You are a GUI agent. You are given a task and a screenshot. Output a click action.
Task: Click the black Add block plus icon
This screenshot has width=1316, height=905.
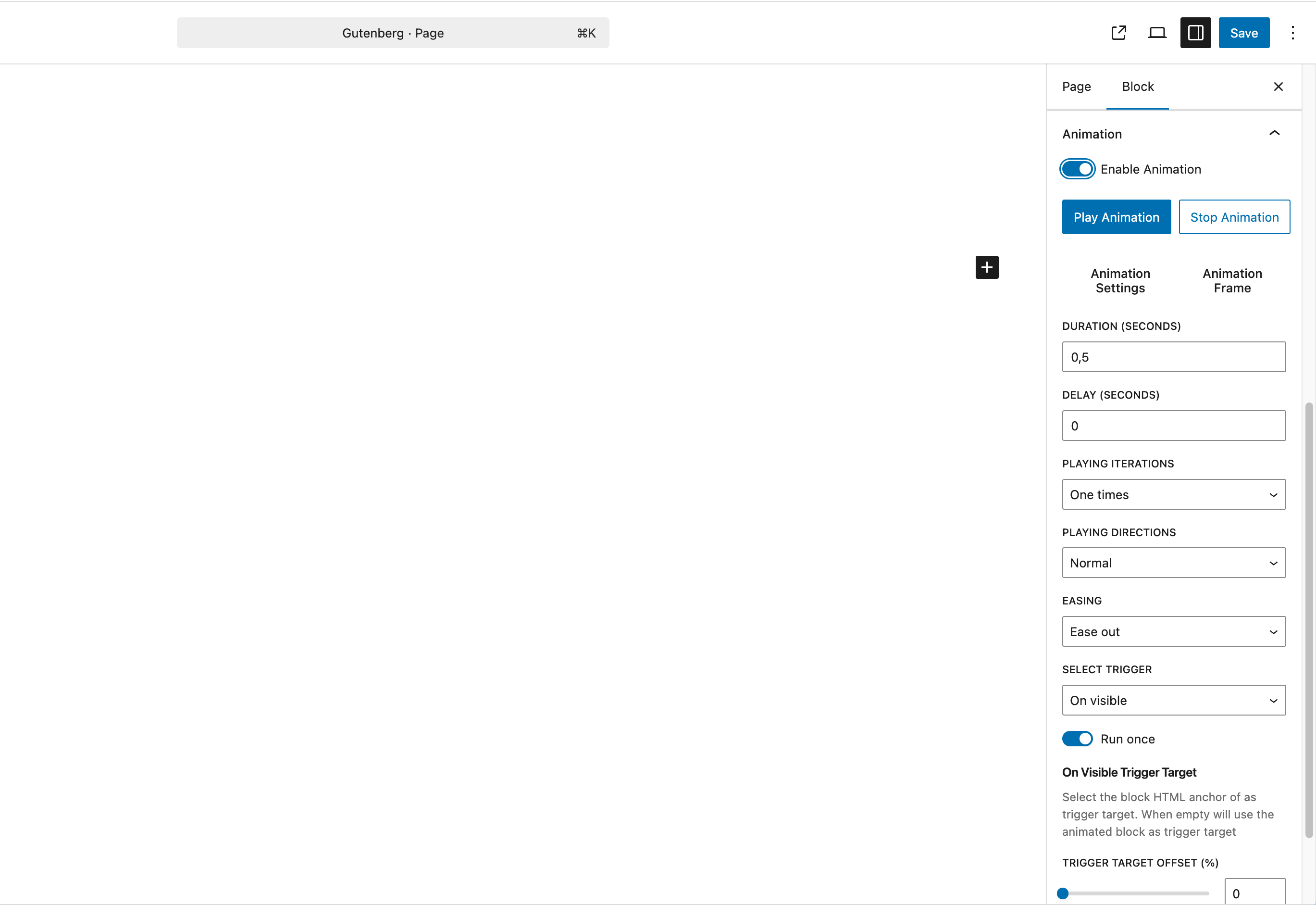[x=987, y=267]
